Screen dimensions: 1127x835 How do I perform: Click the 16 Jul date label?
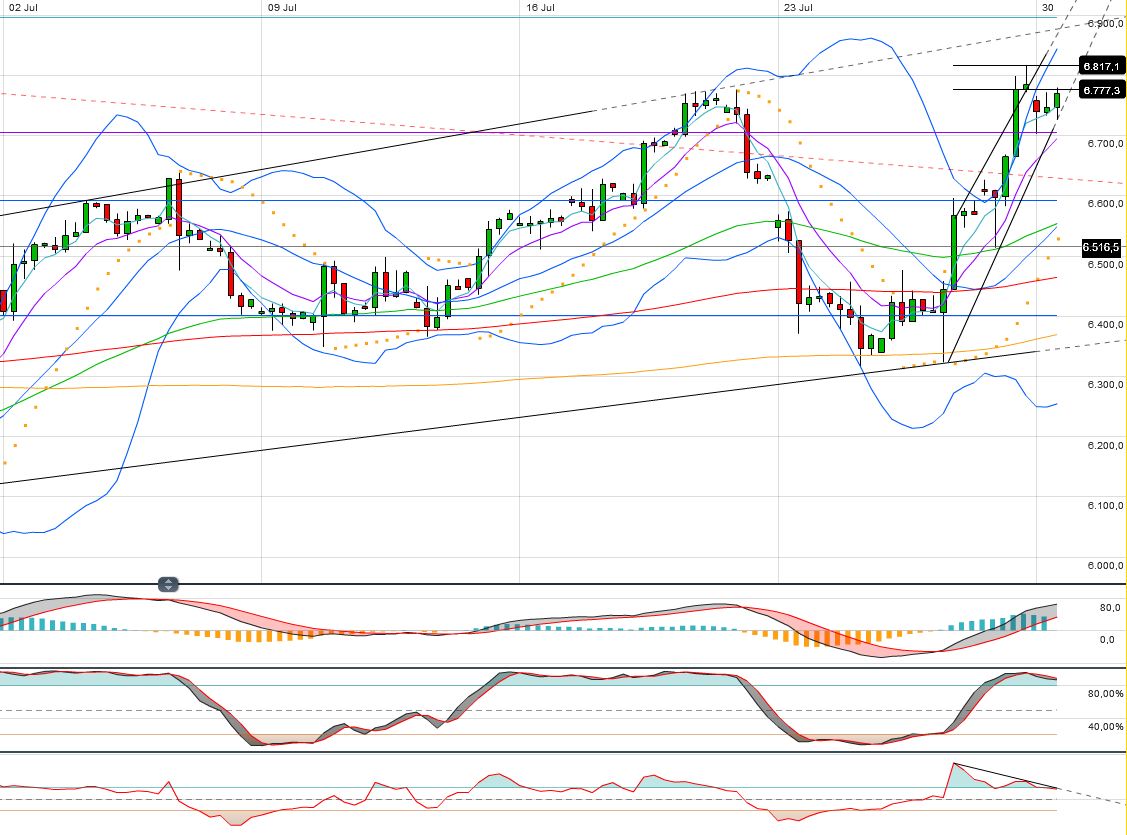coord(540,8)
